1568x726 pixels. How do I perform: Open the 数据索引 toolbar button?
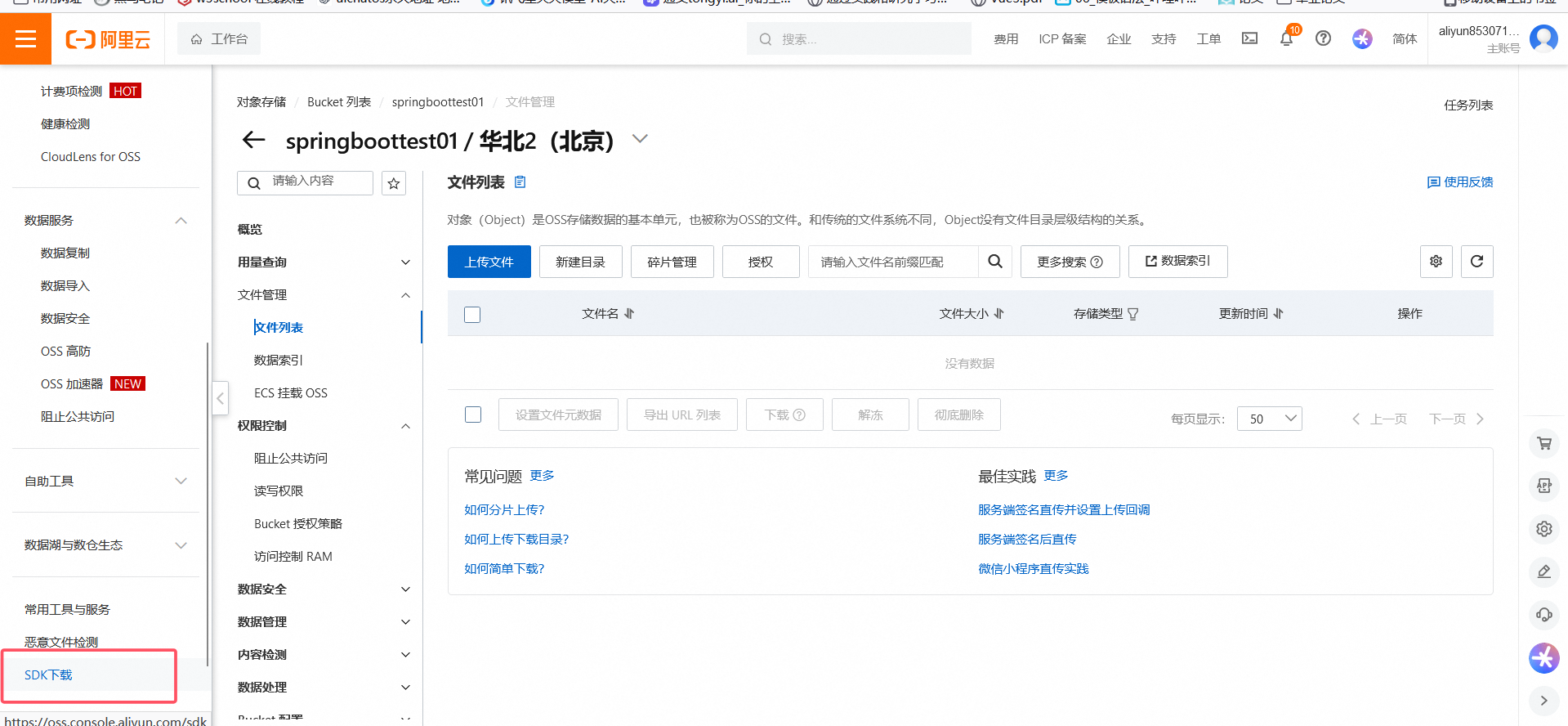(x=1177, y=262)
